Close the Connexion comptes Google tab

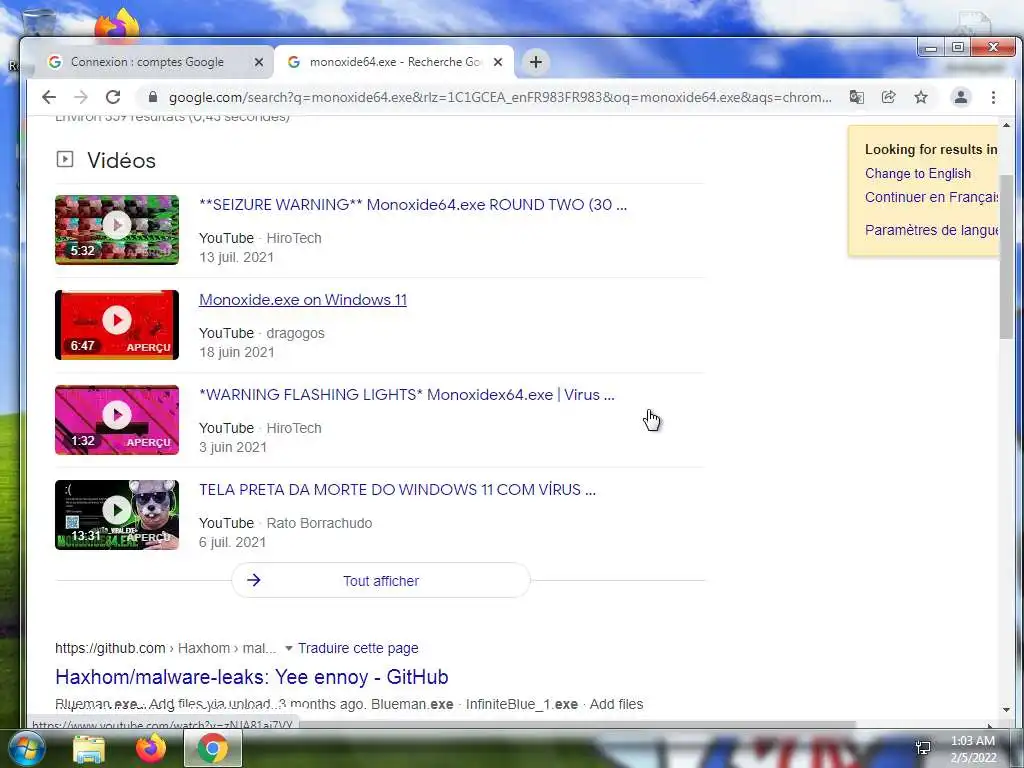[x=259, y=62]
